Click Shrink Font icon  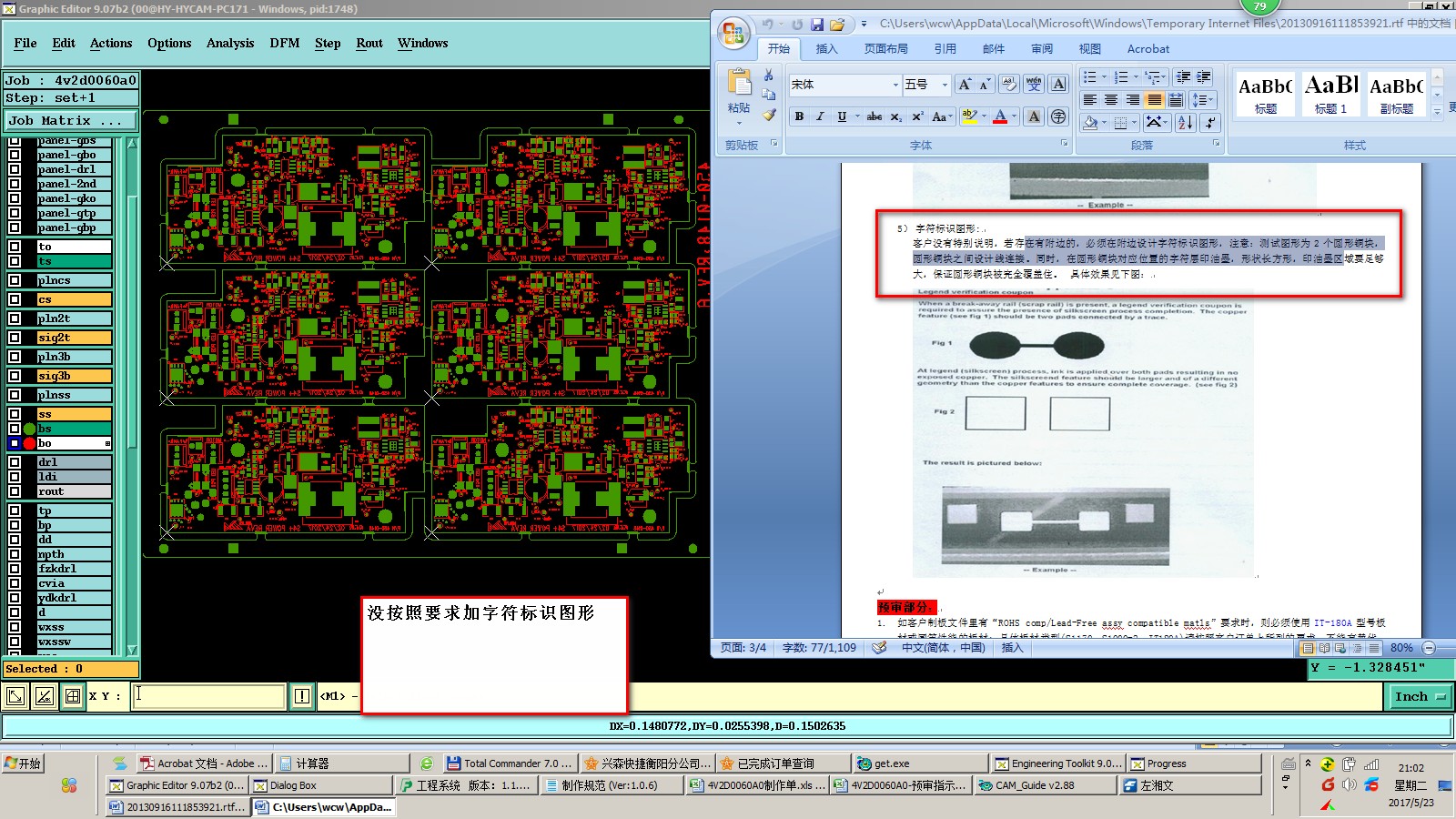pos(985,85)
